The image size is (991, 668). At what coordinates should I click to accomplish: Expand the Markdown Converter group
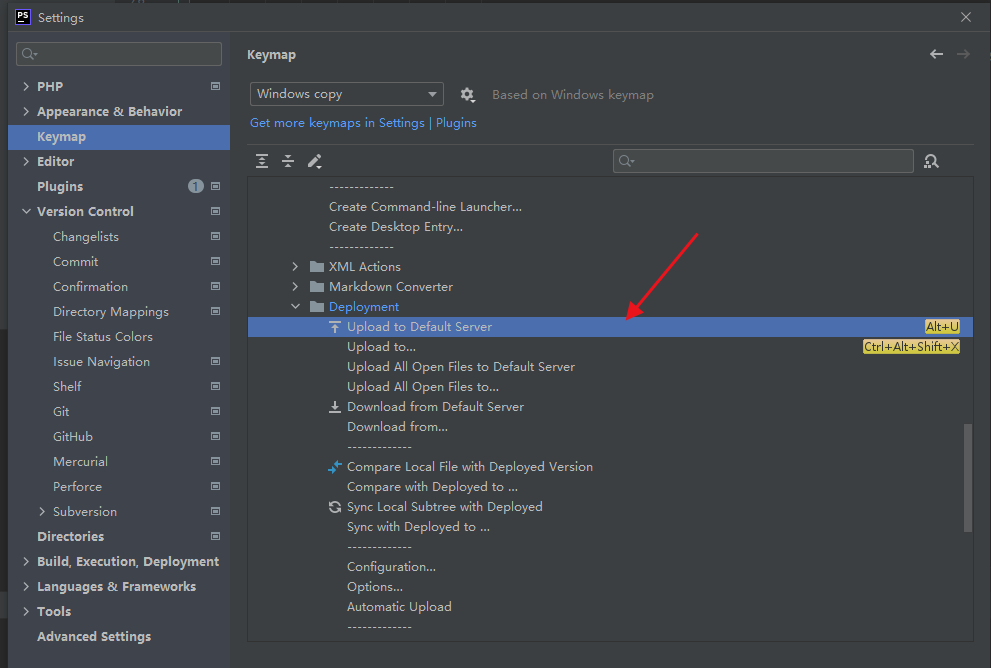(295, 287)
